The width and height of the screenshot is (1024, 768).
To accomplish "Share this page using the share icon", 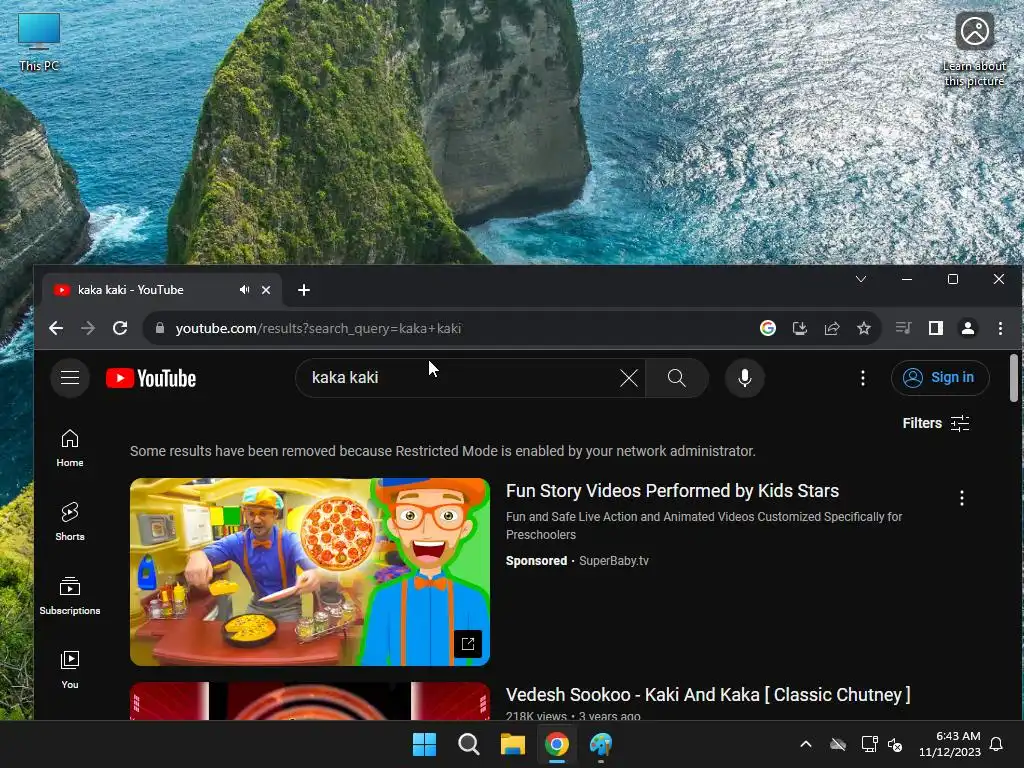I will pyautogui.click(x=832, y=328).
